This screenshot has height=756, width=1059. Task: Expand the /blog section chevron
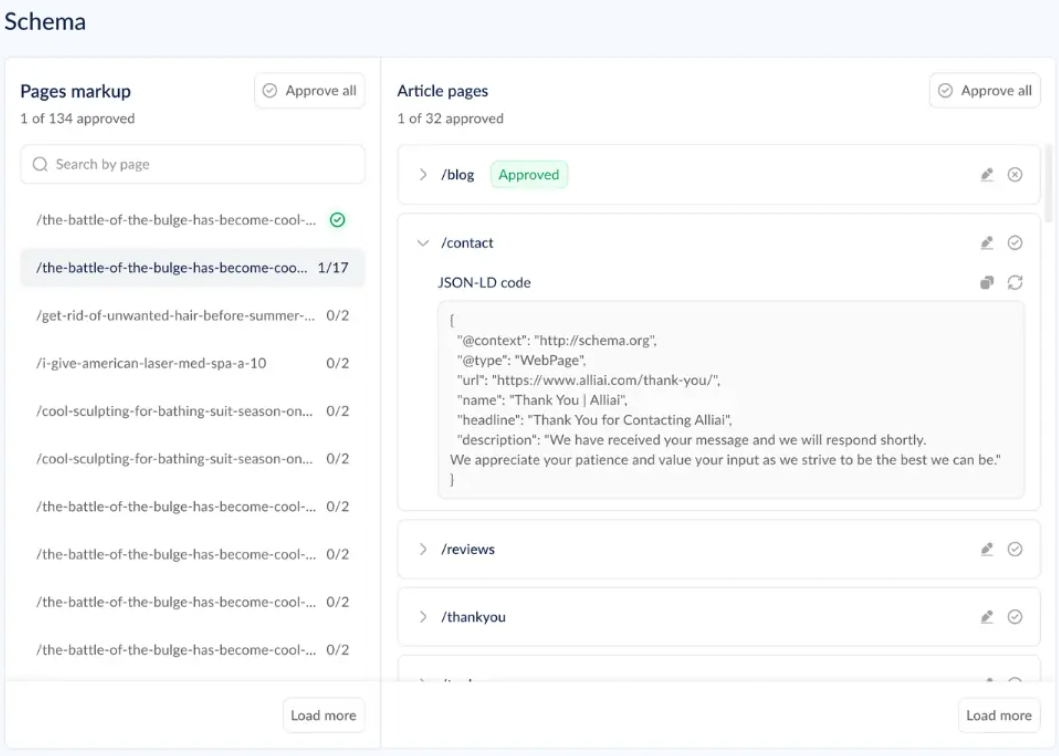point(423,175)
